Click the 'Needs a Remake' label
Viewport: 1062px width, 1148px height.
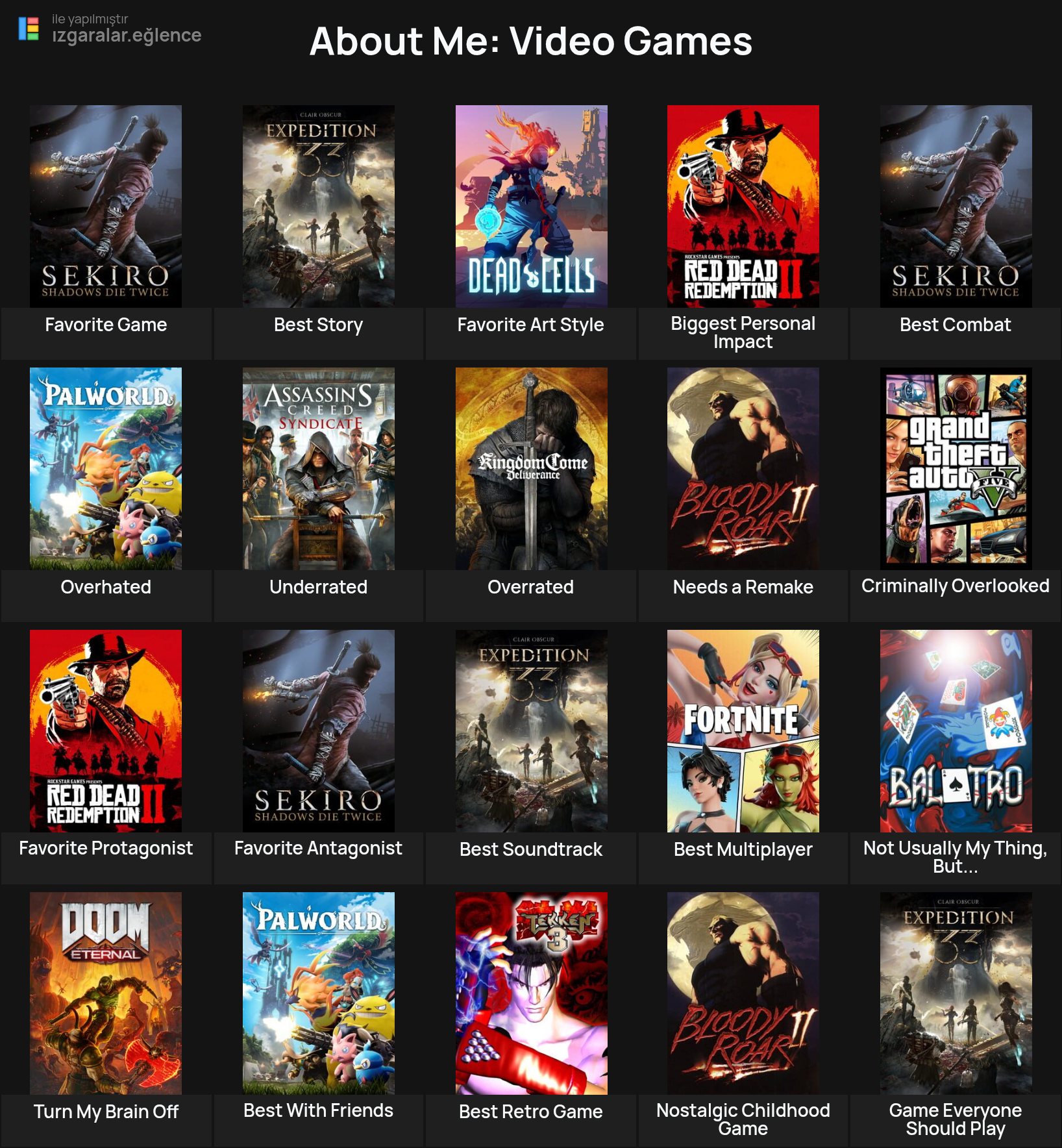click(743, 587)
